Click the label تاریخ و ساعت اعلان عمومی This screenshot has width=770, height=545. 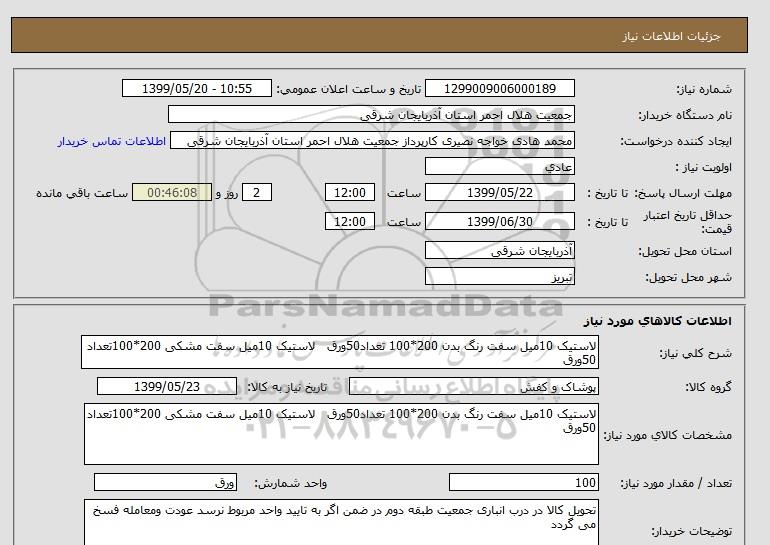point(349,89)
